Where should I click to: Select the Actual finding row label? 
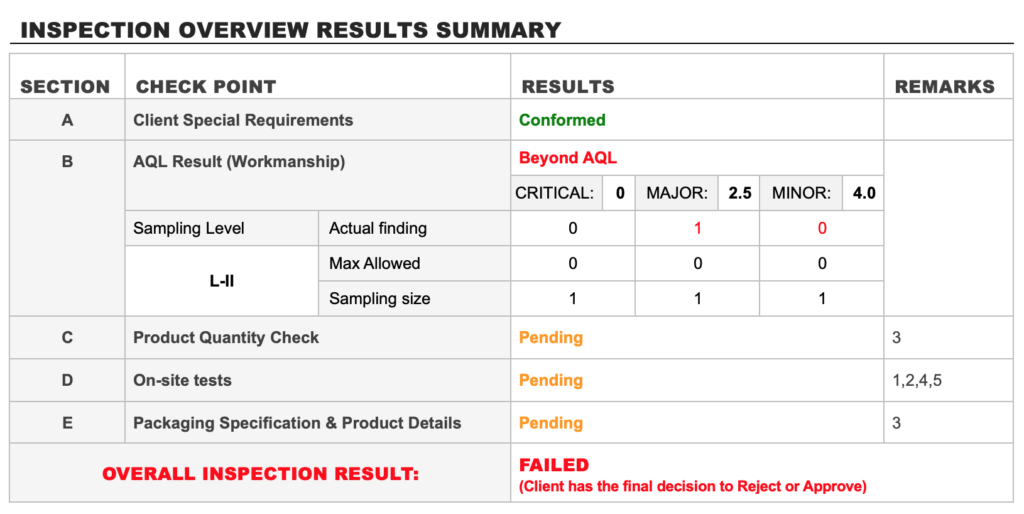pos(378,228)
